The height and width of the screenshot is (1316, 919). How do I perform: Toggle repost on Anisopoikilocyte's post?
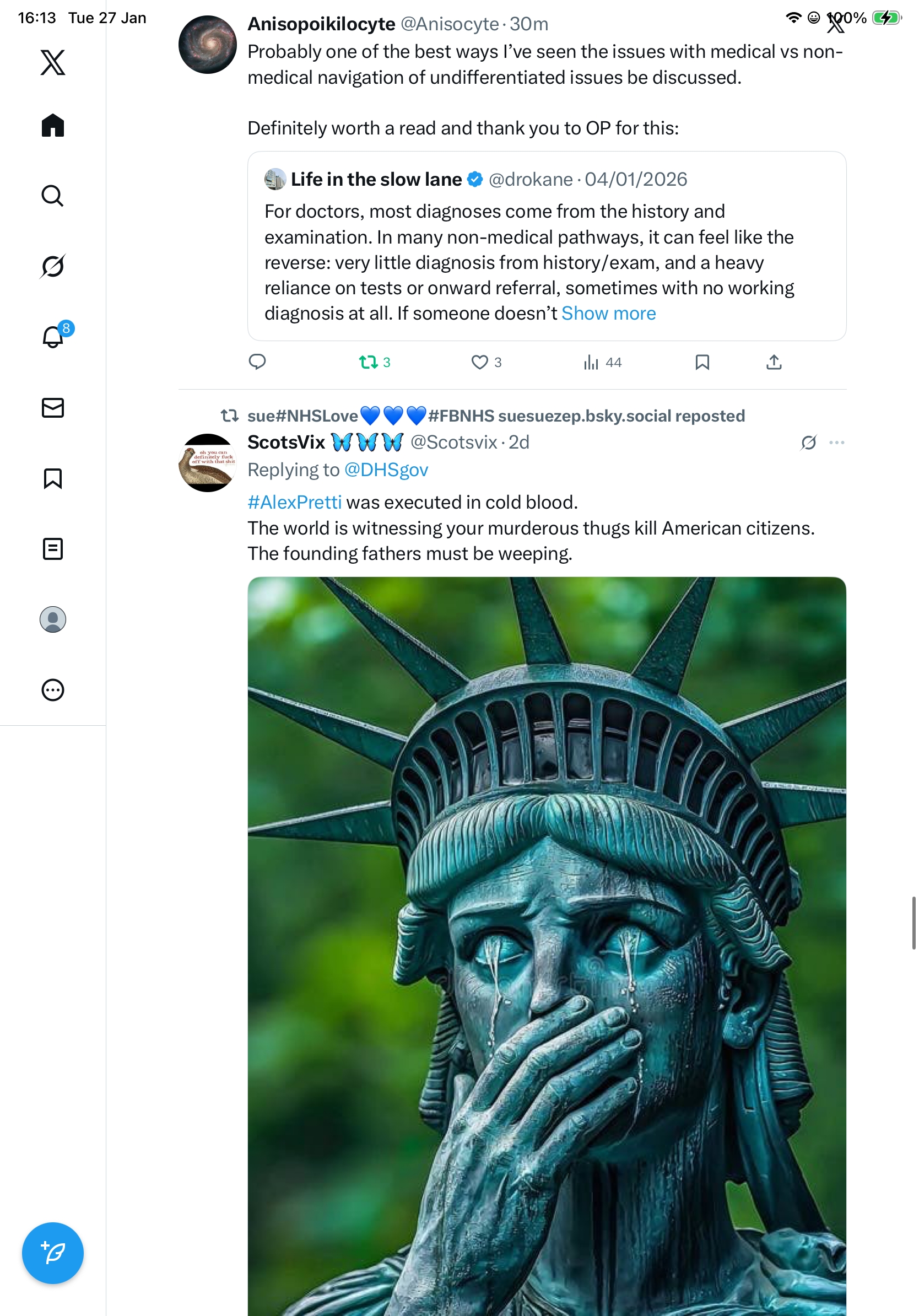pos(368,362)
